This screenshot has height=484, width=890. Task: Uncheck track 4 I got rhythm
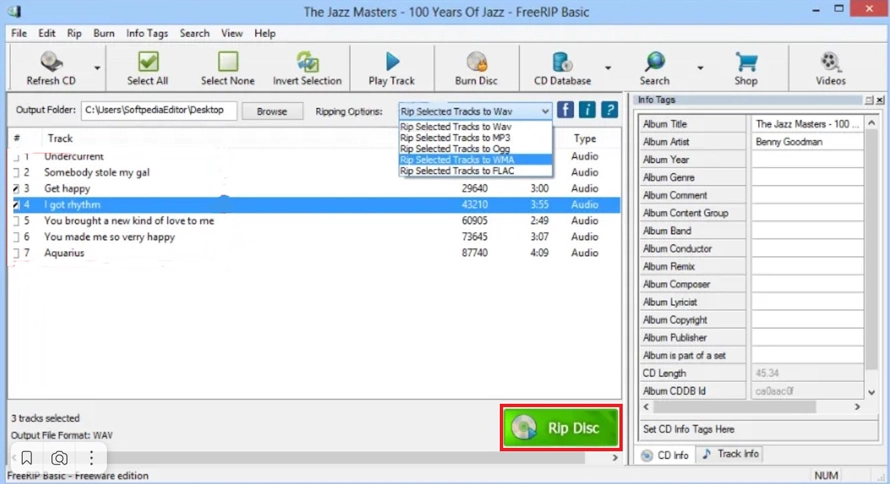(x=16, y=205)
